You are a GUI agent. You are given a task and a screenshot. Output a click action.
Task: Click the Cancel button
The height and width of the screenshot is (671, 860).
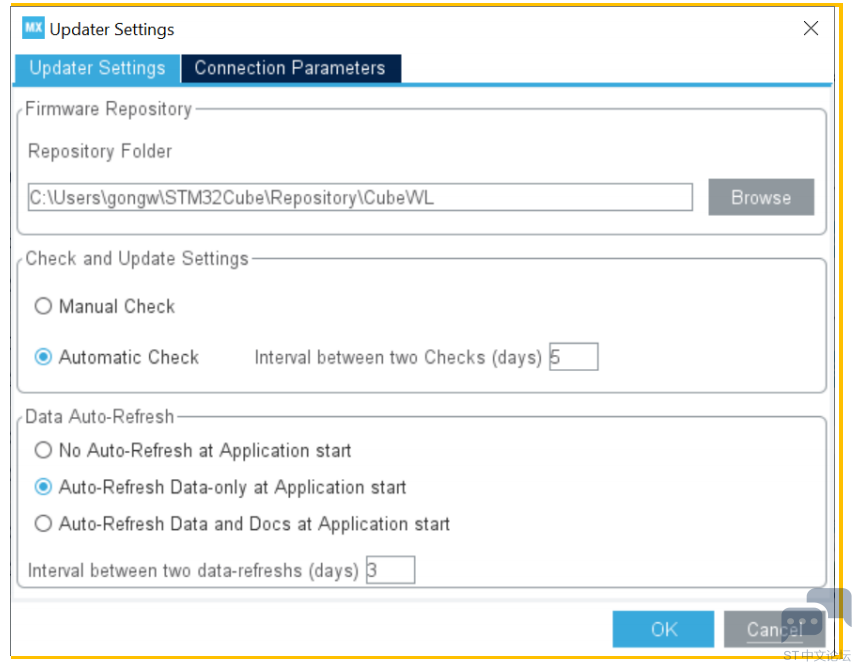coord(774,629)
